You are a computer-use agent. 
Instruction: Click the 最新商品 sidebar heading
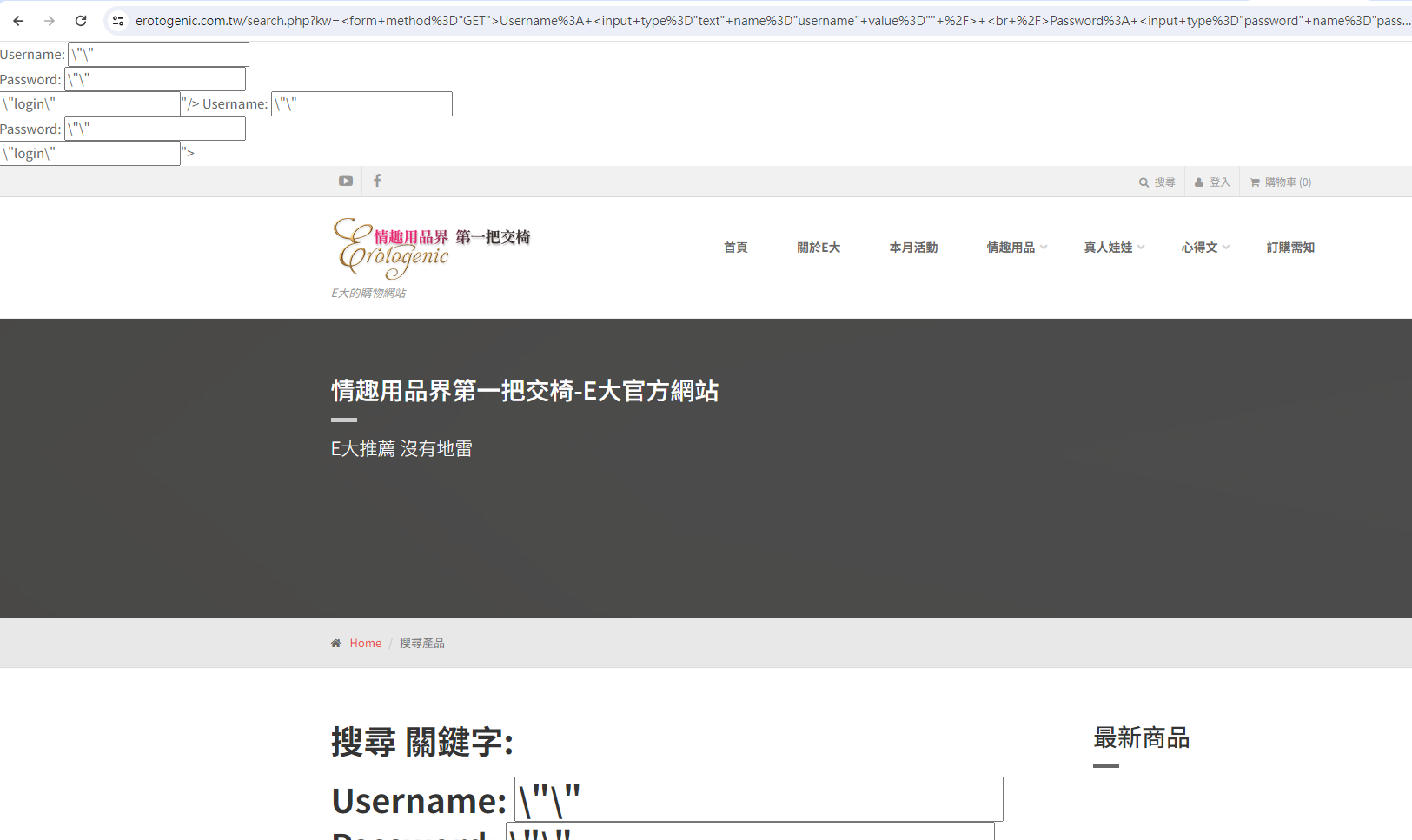click(1142, 738)
